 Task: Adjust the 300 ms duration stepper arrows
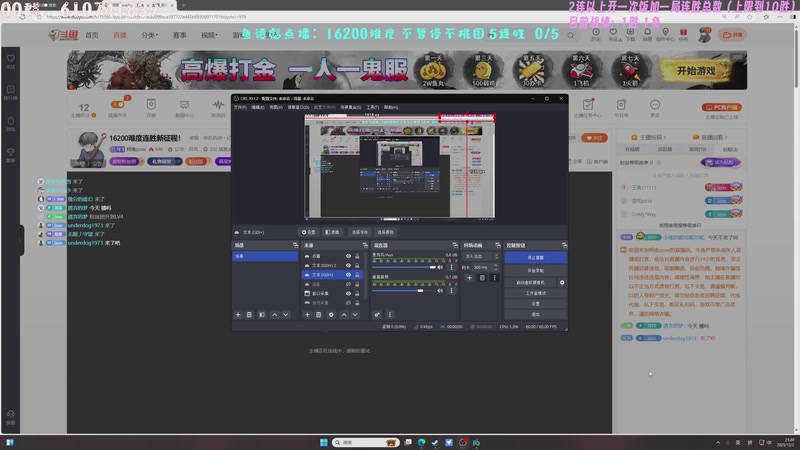pos(495,267)
